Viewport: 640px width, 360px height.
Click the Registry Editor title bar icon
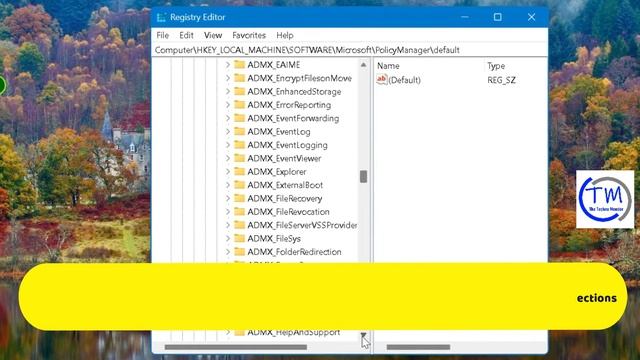pyautogui.click(x=161, y=17)
